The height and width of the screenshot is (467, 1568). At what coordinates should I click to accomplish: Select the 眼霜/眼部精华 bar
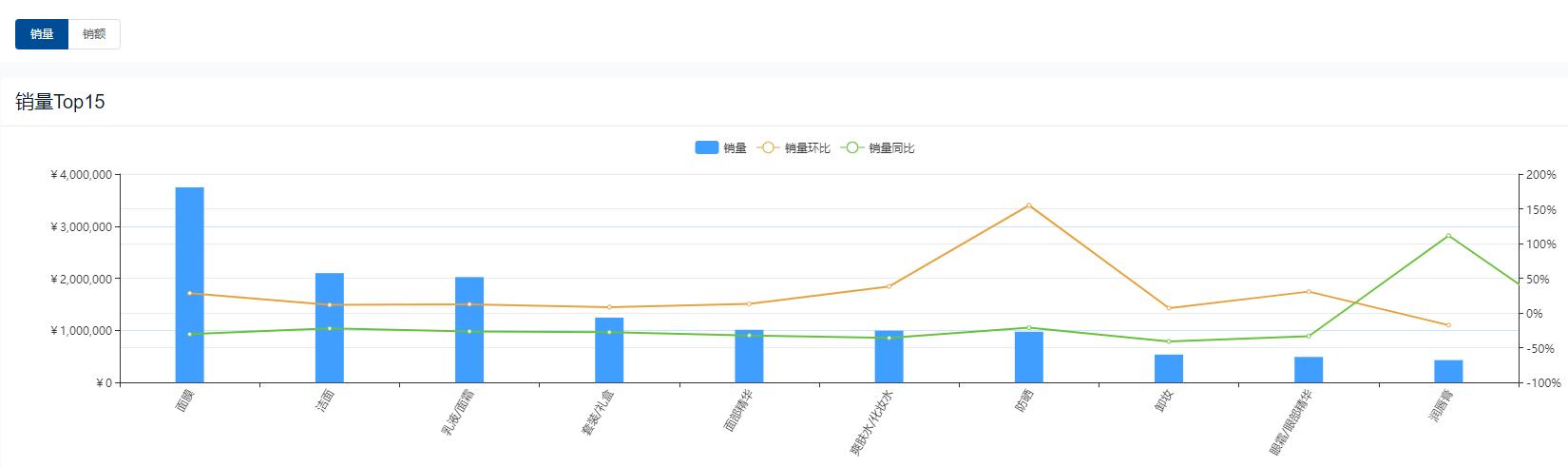(x=1309, y=370)
